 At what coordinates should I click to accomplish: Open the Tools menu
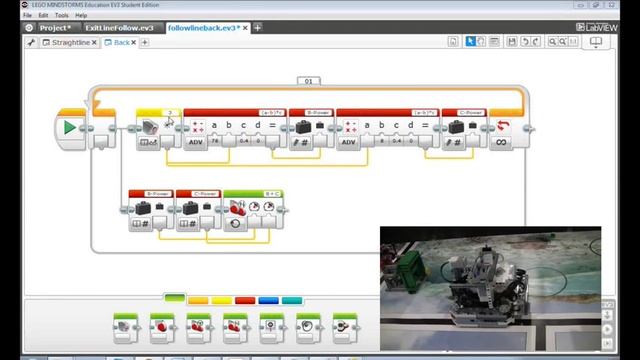click(x=62, y=16)
